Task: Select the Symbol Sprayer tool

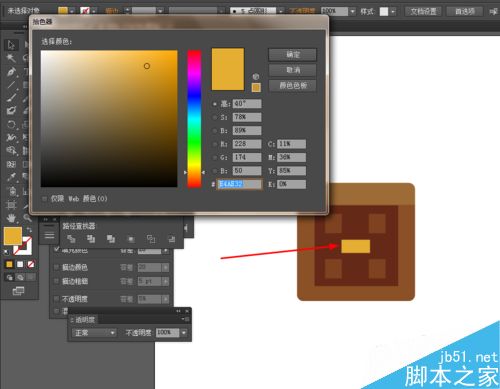Action: (x=12, y=191)
